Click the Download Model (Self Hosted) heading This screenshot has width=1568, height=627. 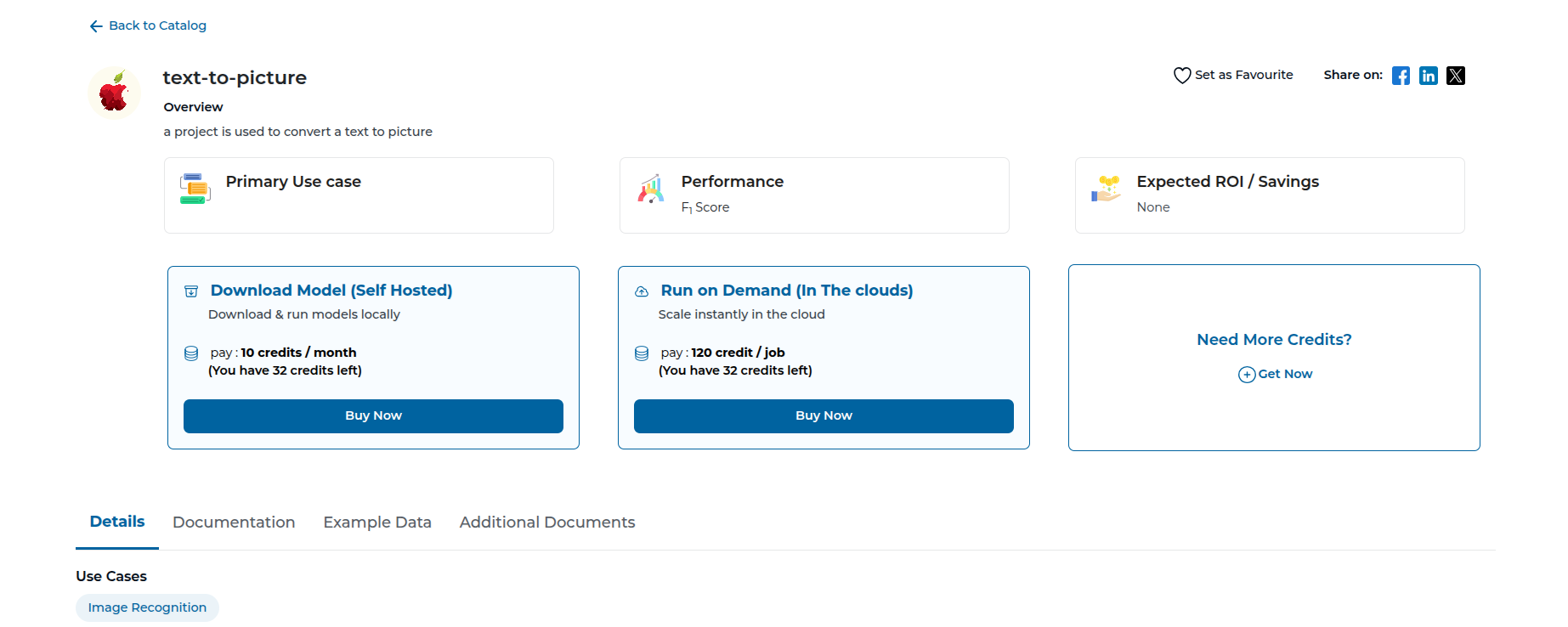(331, 291)
